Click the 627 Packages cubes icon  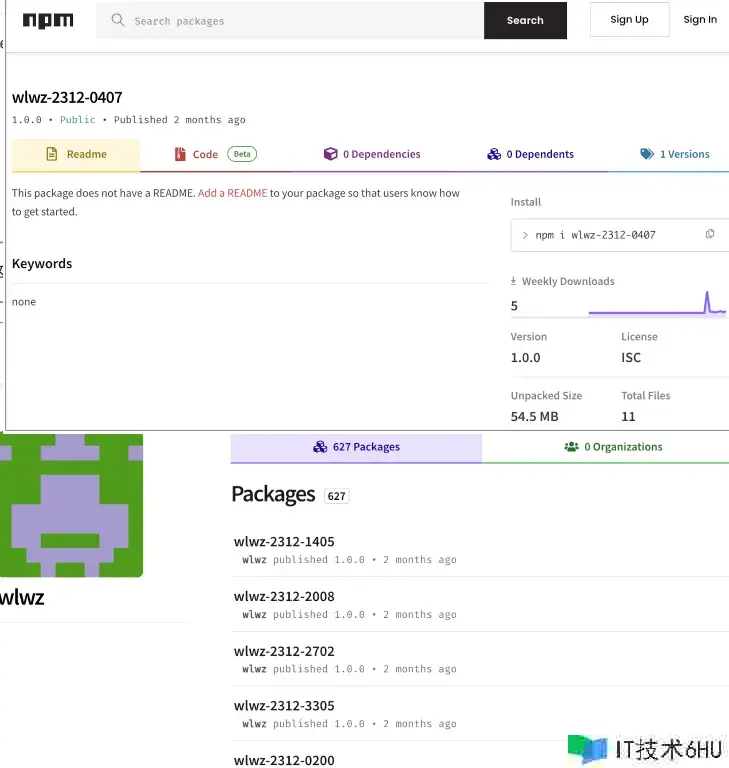click(320, 447)
